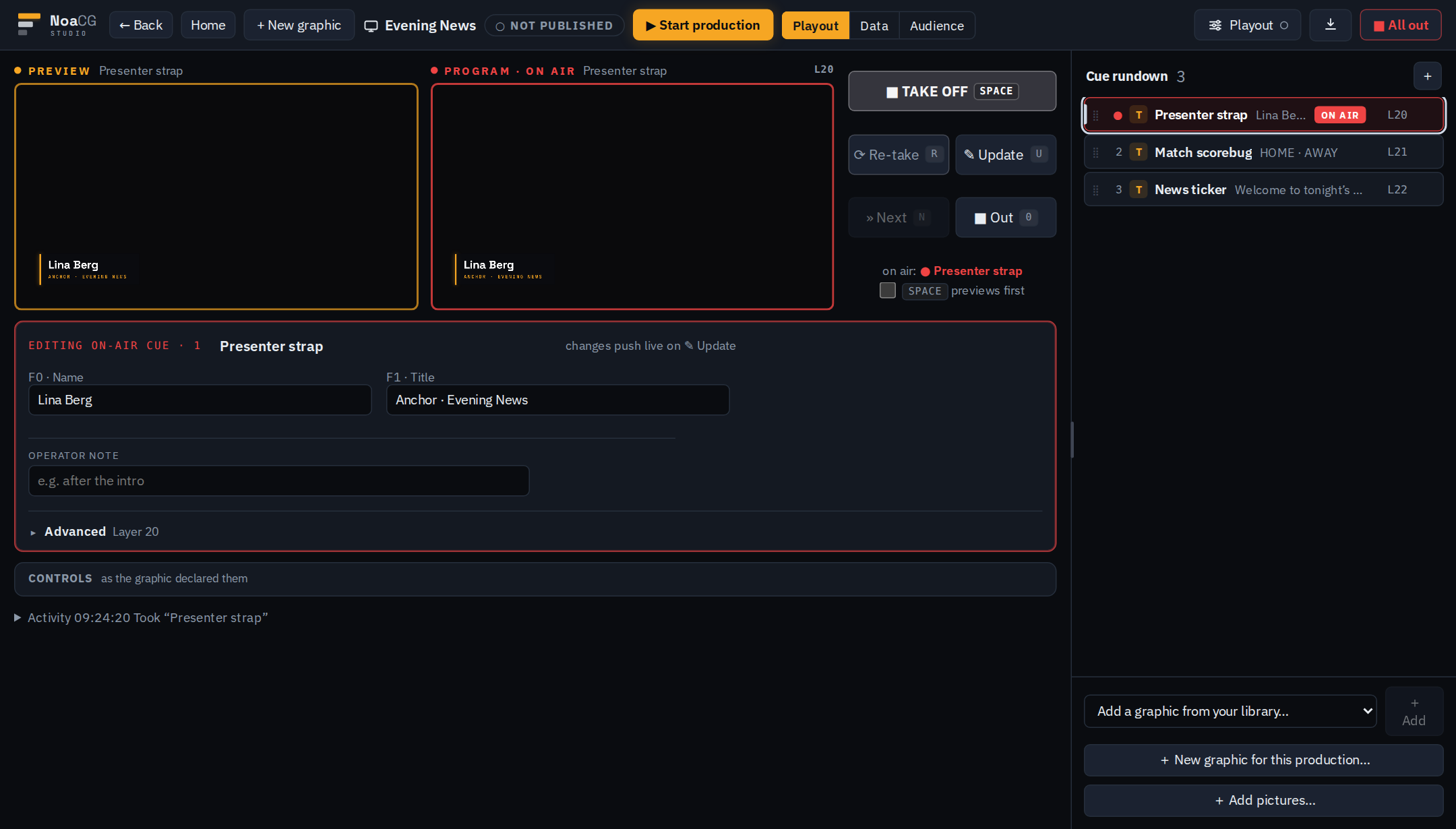Click panel resize handle between editor and rundown
Screen dimensions: 1456x829
pos(1072,439)
